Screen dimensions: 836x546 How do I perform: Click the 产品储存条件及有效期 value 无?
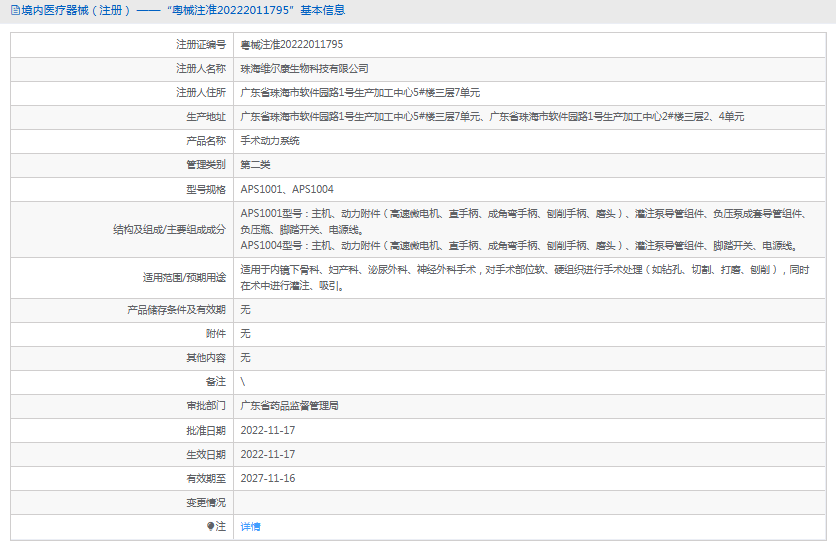245,310
